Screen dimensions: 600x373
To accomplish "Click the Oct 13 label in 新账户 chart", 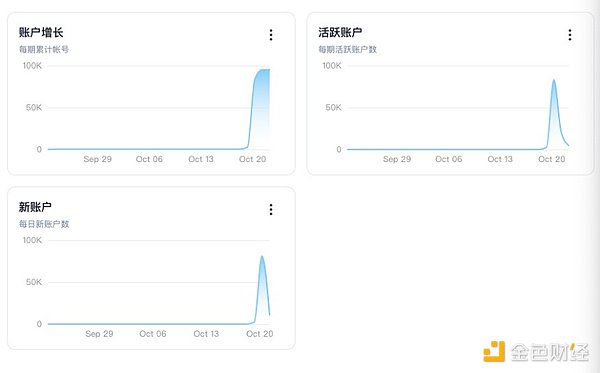I will point(206,334).
